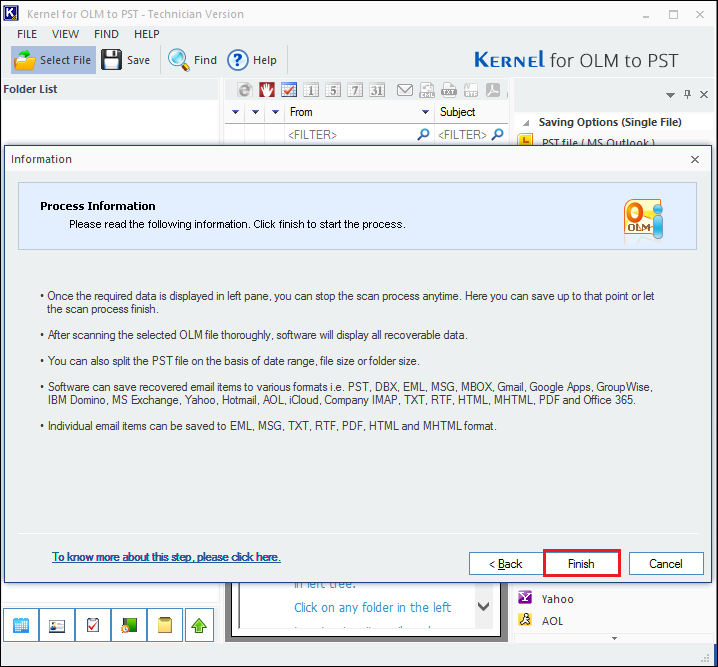Close the Information dialog with X
The height and width of the screenshot is (667, 718).
(x=695, y=159)
